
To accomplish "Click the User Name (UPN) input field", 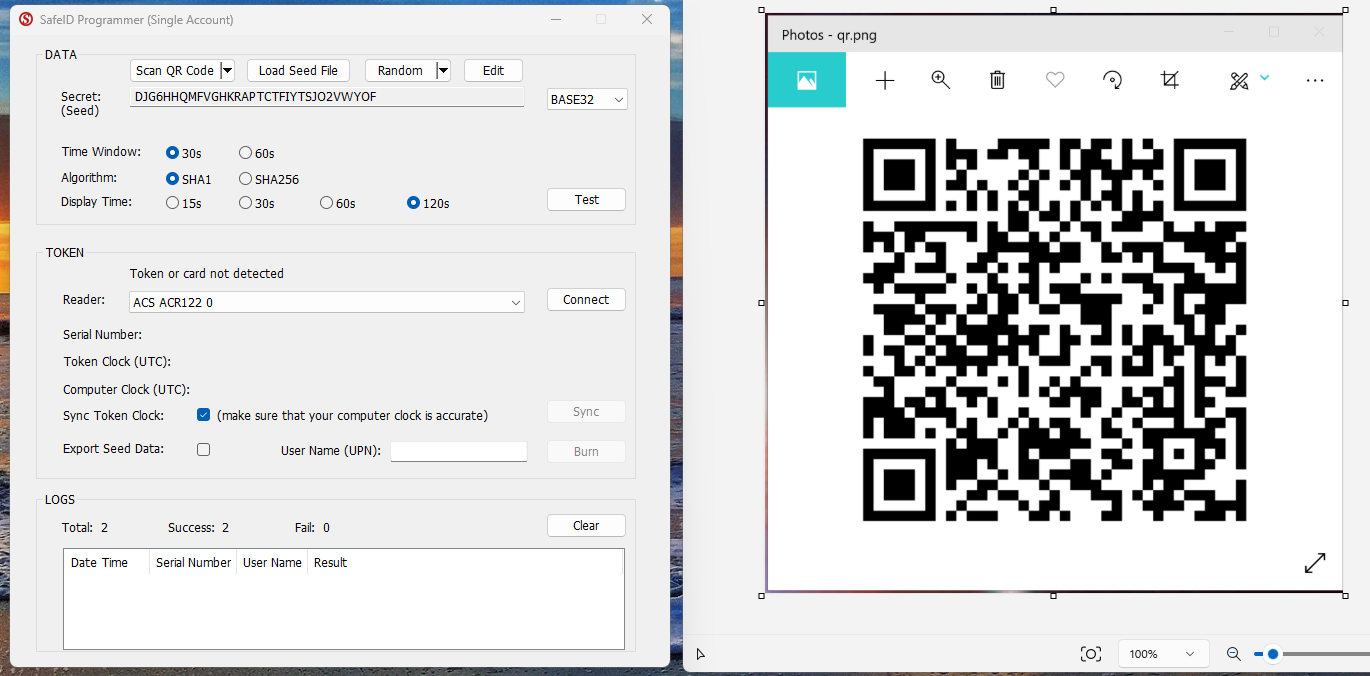I will click(458, 451).
